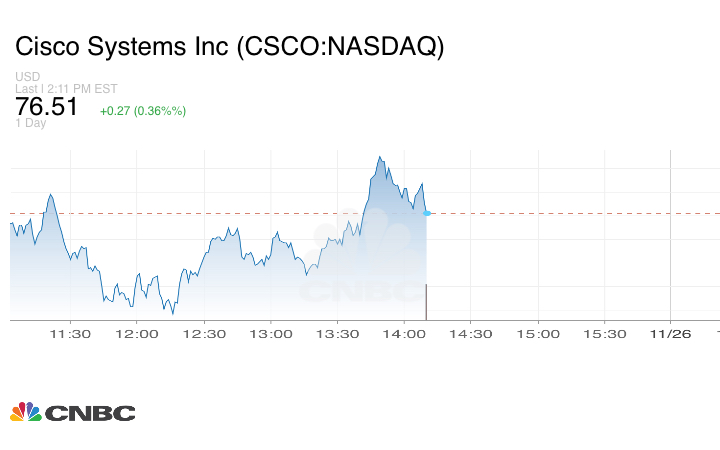
Task: Click the blue current-price dot marker
Action: [427, 213]
